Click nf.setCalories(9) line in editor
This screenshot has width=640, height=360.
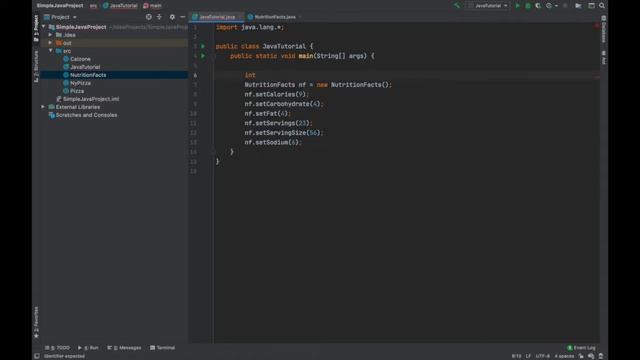(277, 94)
